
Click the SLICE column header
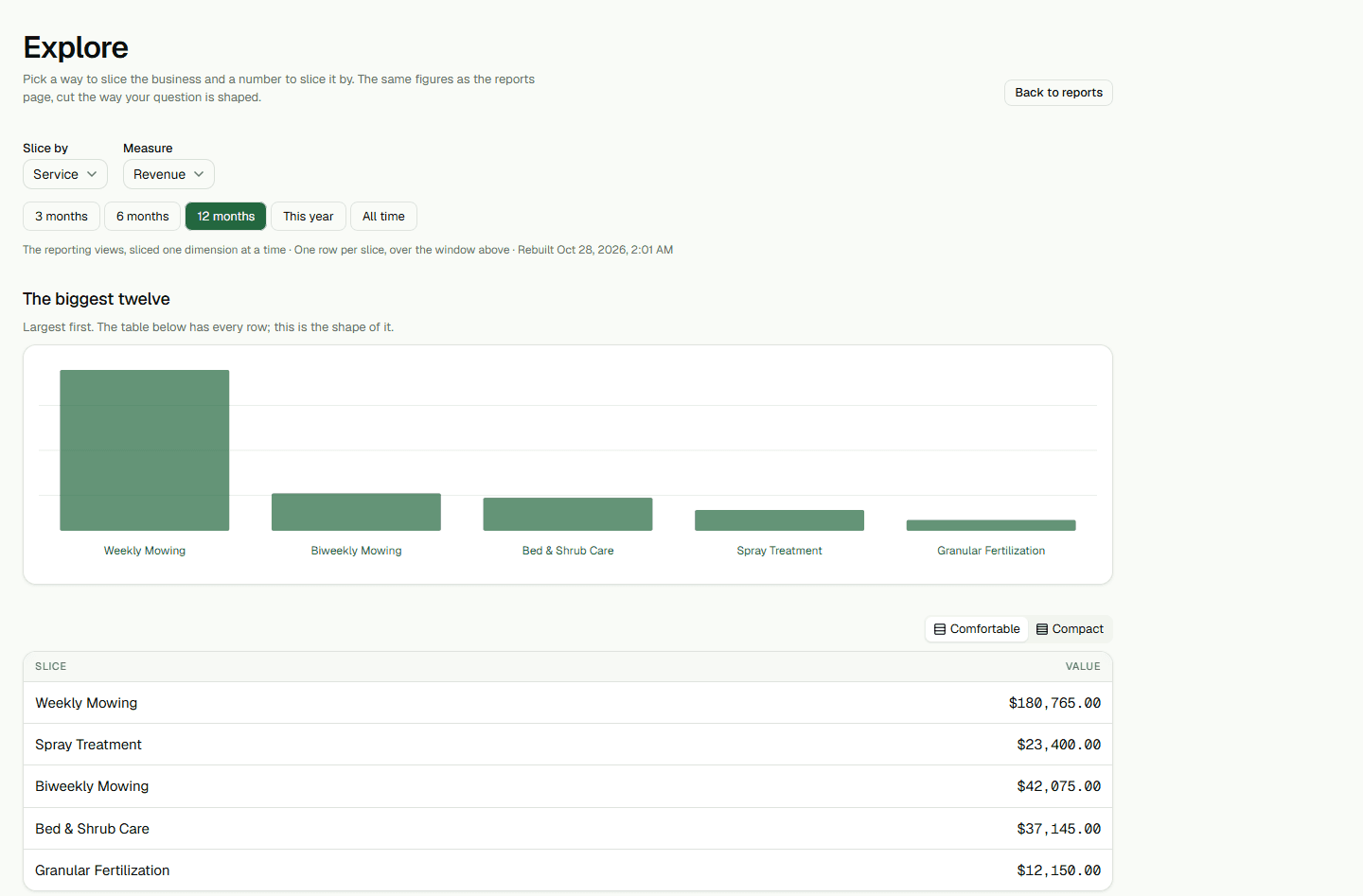tap(51, 666)
